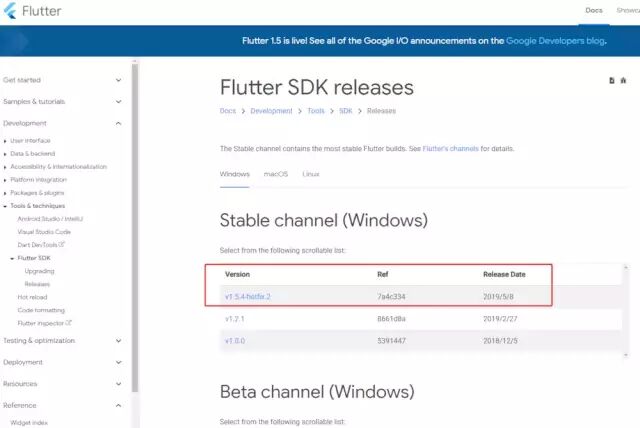
Task: Click the report issue icon beside title
Action: click(623, 80)
